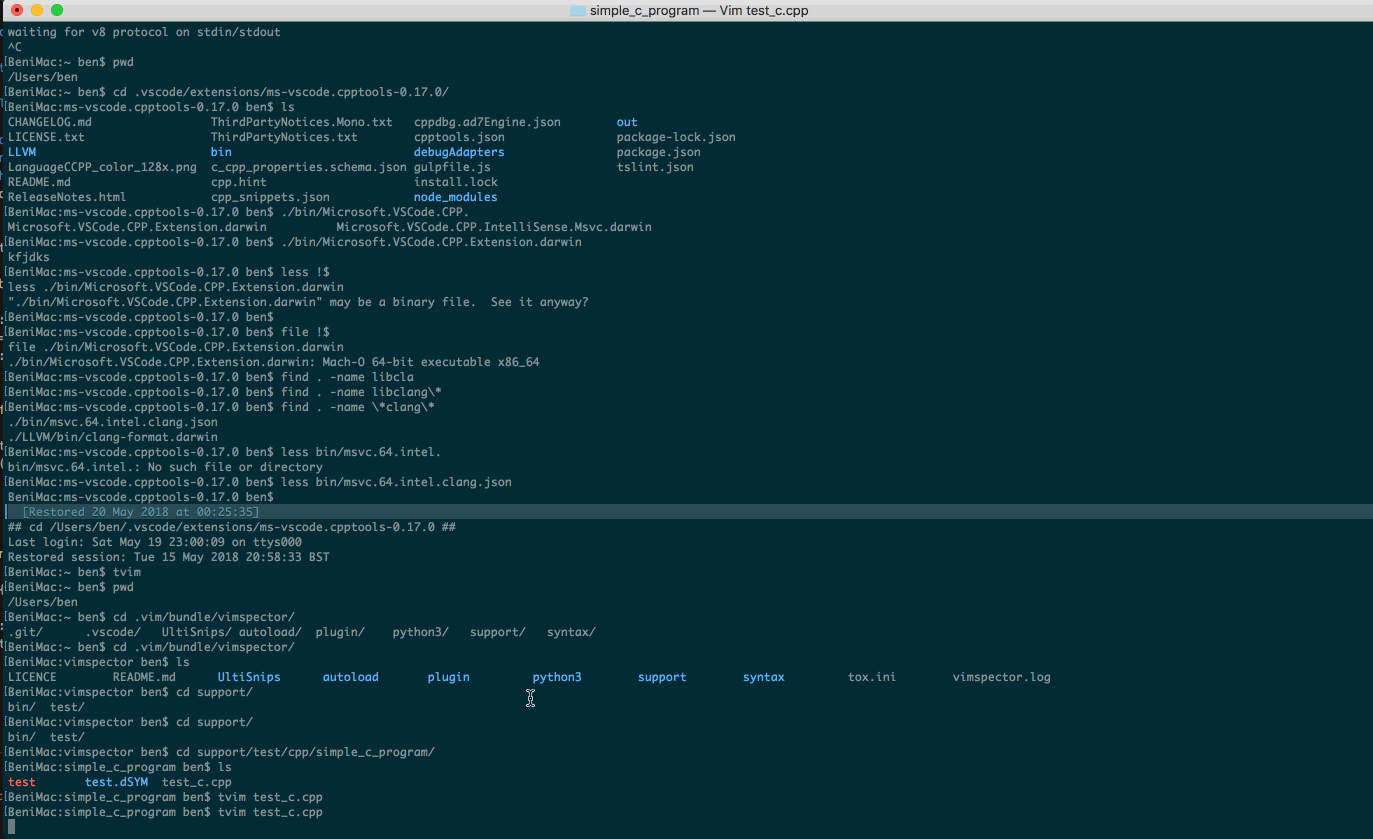The width and height of the screenshot is (1373, 839).
Task: Click the 'gulpfile.js' file entry
Action: point(452,167)
